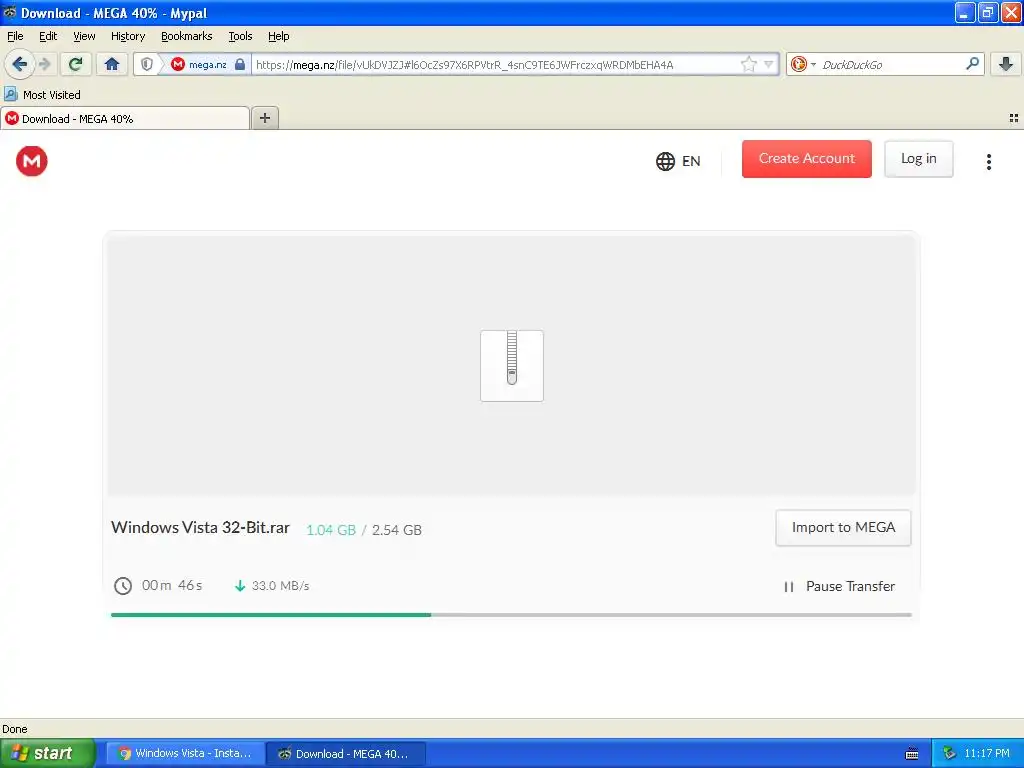Click the 2.54 GB total size text
This screenshot has width=1024, height=768.
pos(396,530)
